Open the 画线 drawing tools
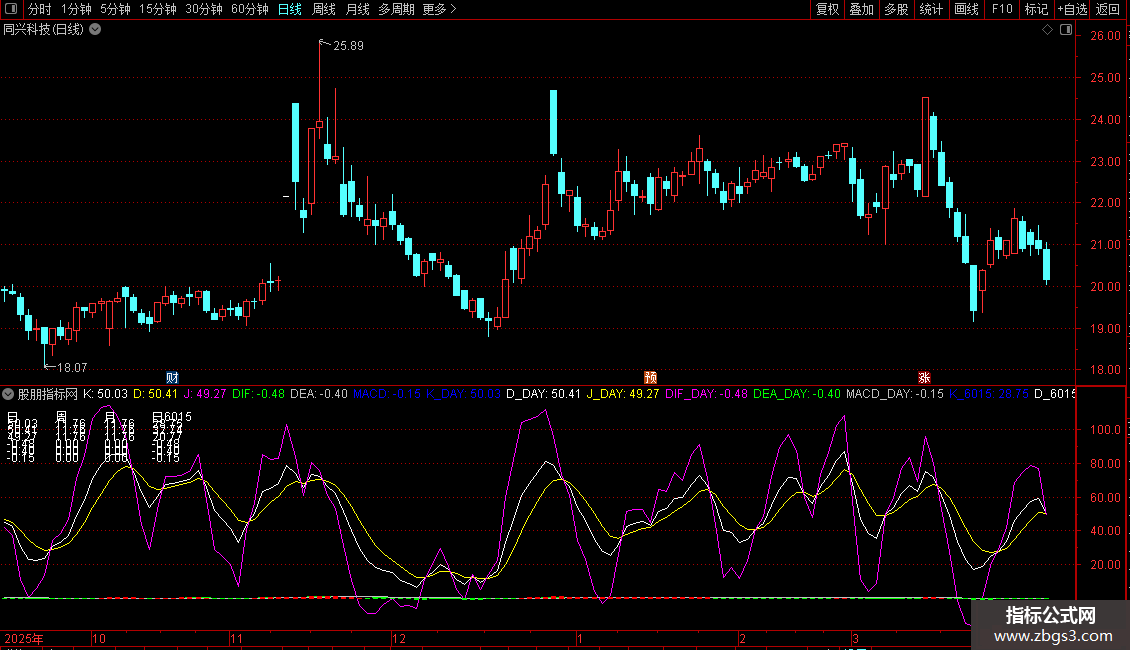This screenshot has width=1130, height=650. pyautogui.click(x=966, y=10)
